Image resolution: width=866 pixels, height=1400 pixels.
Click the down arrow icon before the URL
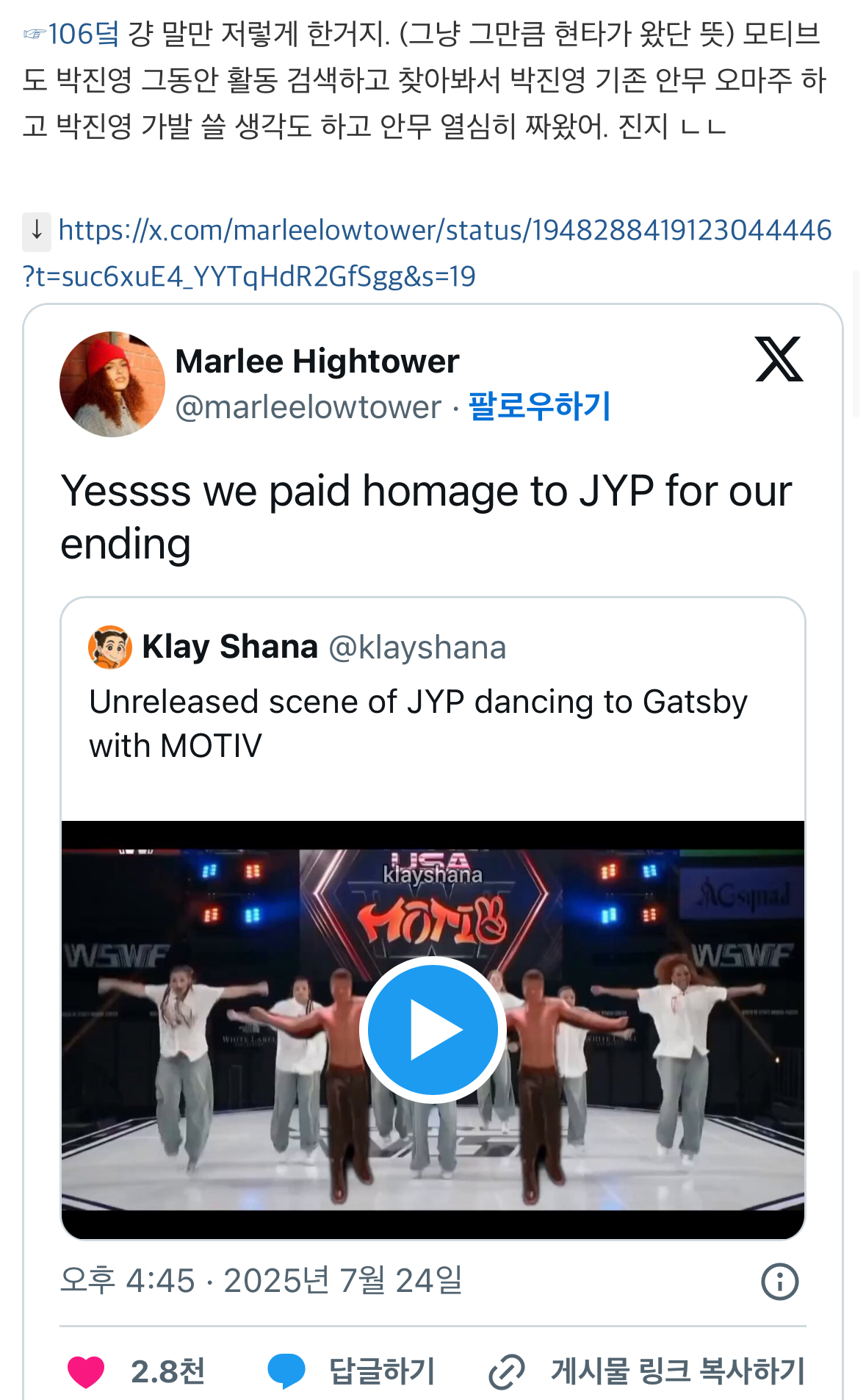pyautogui.click(x=37, y=229)
